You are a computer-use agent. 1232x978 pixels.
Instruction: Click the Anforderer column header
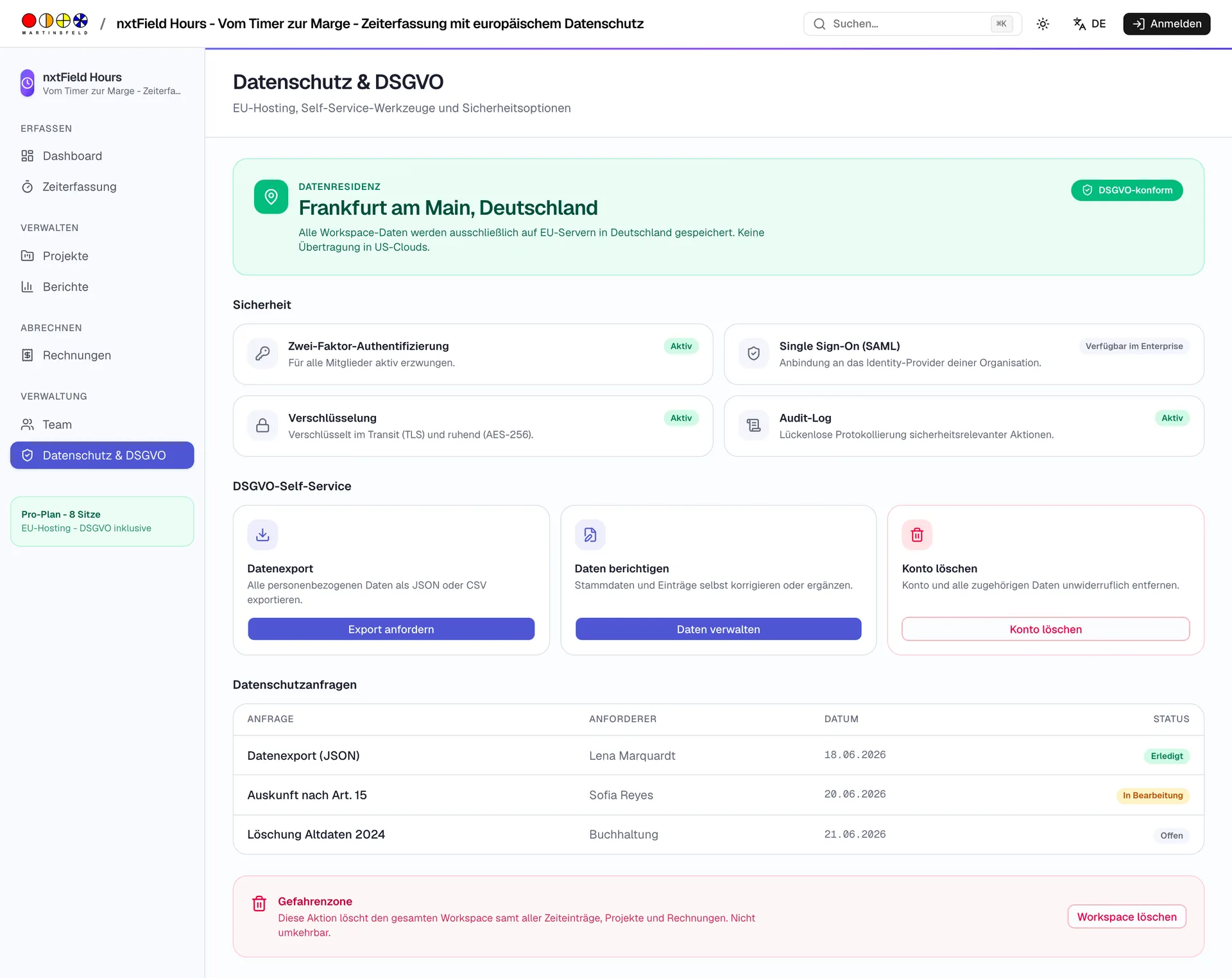623,719
